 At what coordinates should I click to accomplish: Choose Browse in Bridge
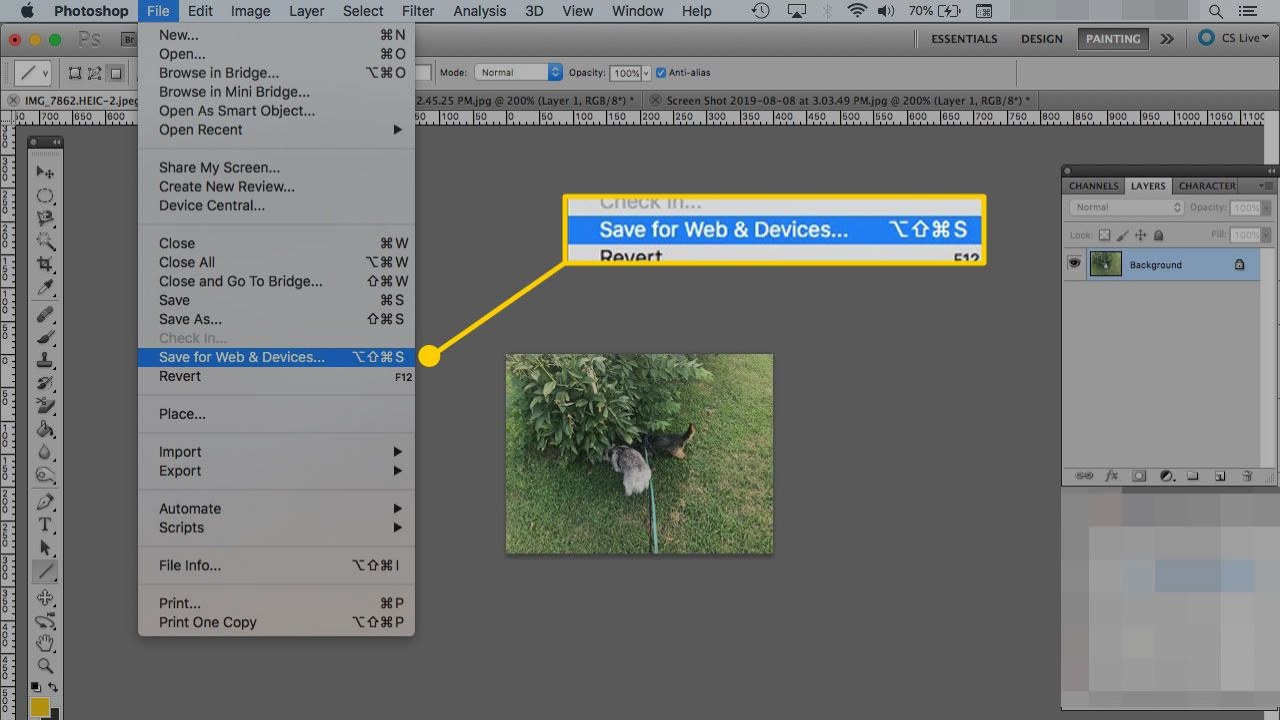click(276, 73)
